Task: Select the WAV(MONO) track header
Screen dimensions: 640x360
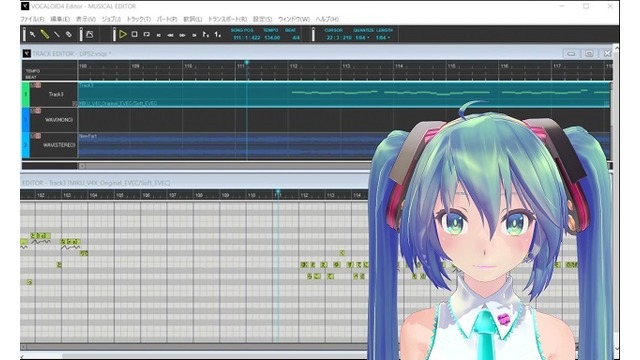Action: [x=58, y=120]
